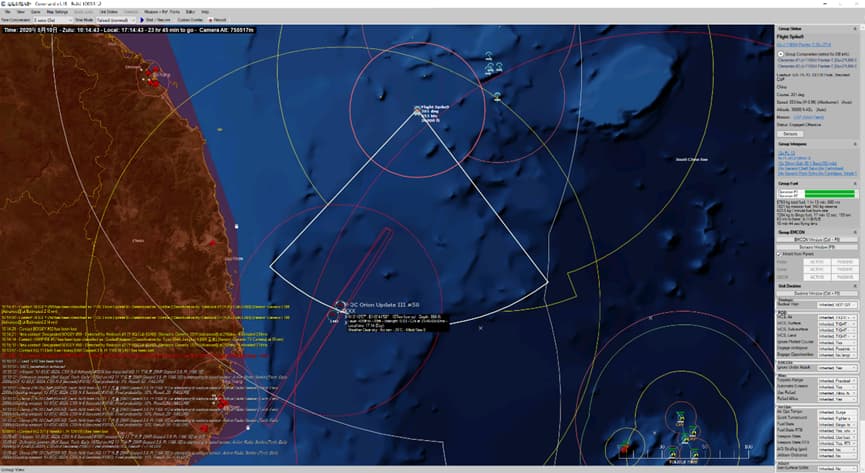Open the first weapon link under Group Weapons
Viewport: 865px width, 473px height.
(x=787, y=153)
